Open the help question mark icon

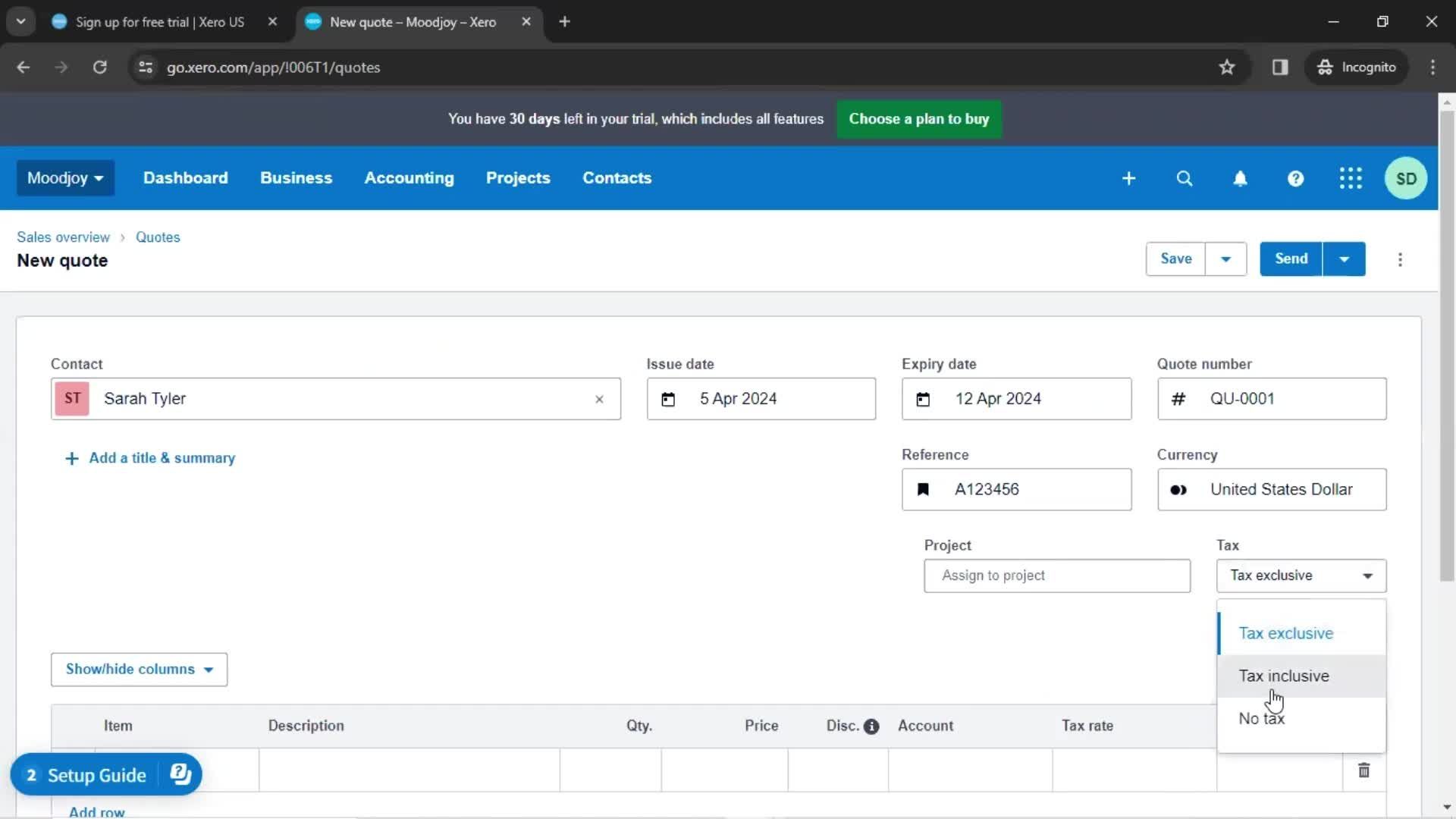point(1295,178)
